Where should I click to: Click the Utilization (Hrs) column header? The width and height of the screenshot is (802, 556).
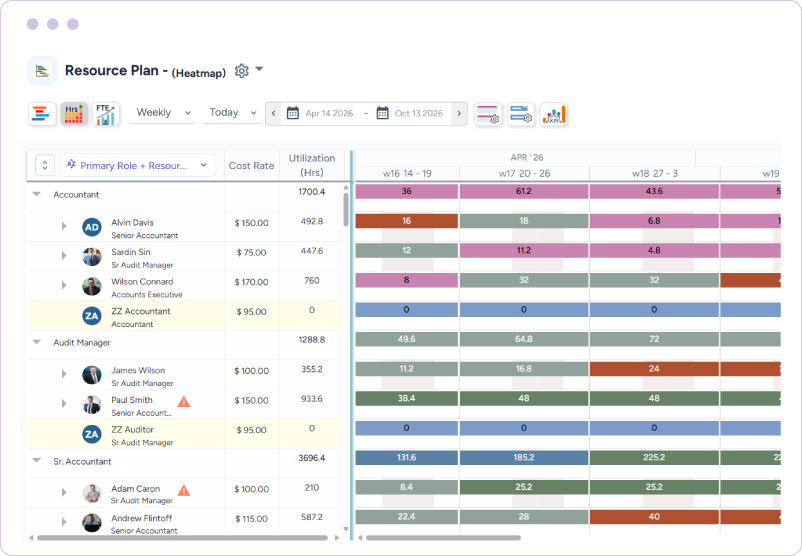(312, 165)
